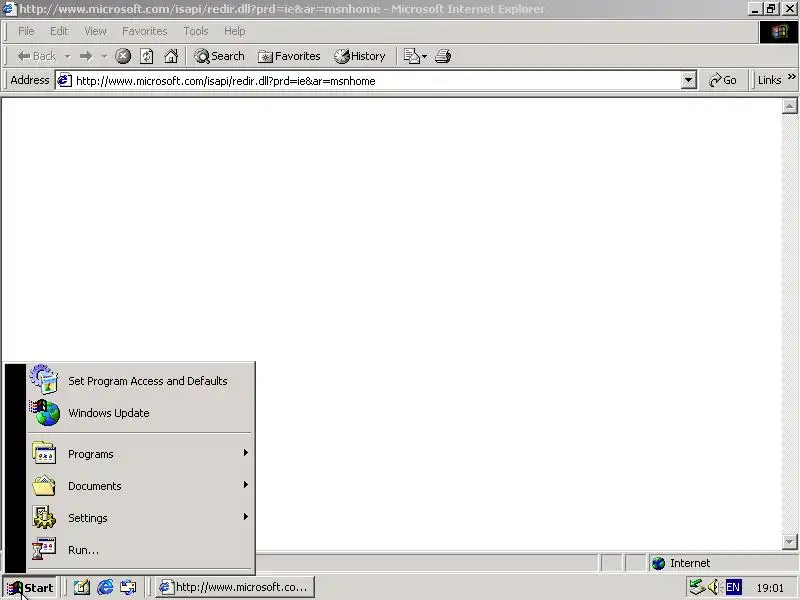Open the Back history dropdown arrow
This screenshot has width=800, height=600.
[67, 56]
